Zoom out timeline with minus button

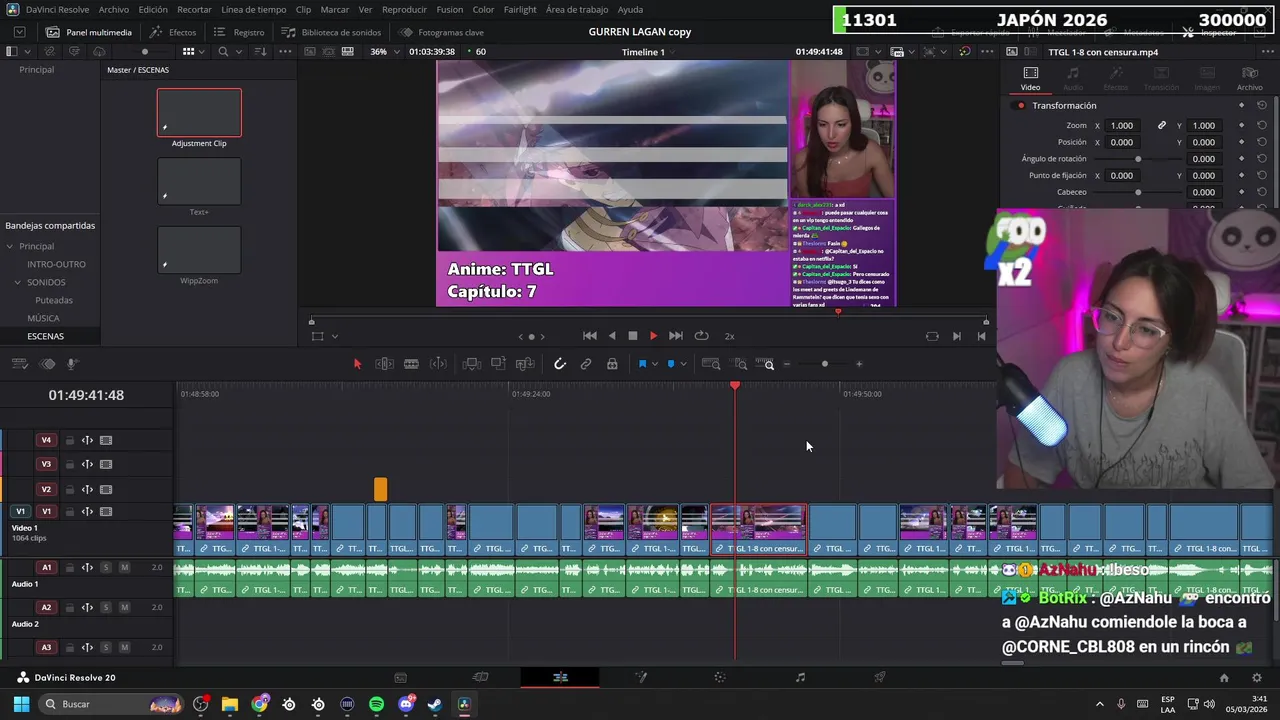point(787,364)
